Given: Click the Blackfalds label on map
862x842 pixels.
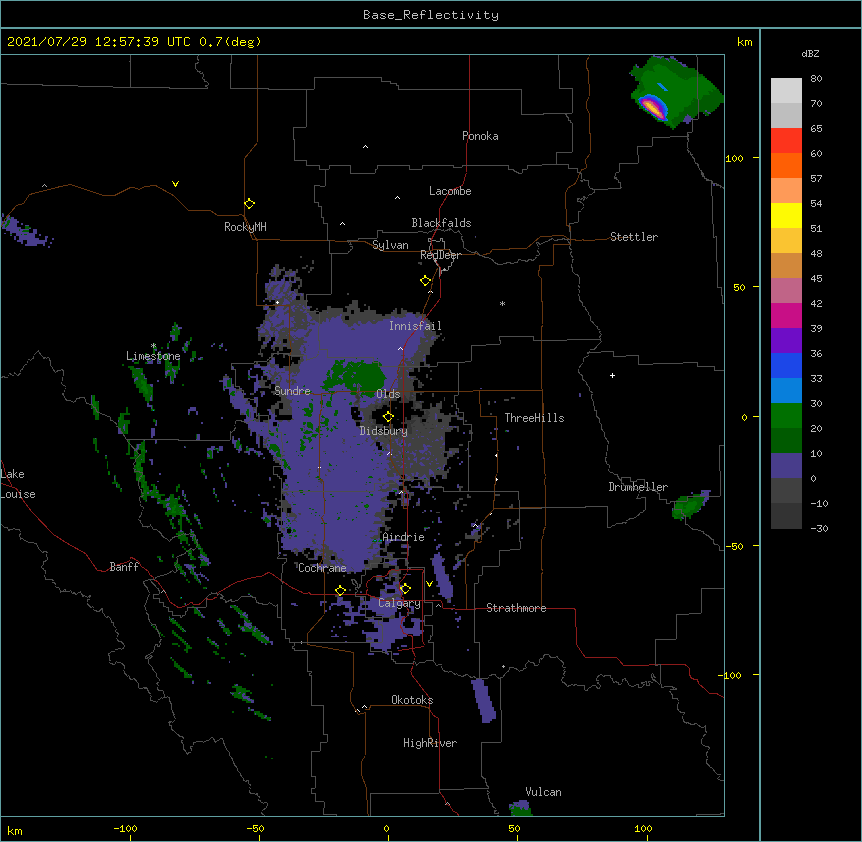Looking at the screenshot, I should tap(441, 223).
